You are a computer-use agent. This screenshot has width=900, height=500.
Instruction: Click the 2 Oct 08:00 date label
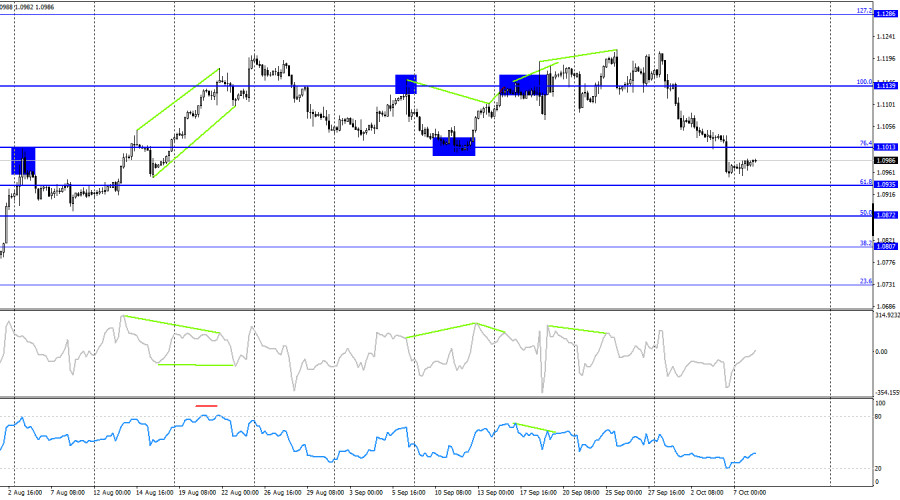pyautogui.click(x=707, y=493)
